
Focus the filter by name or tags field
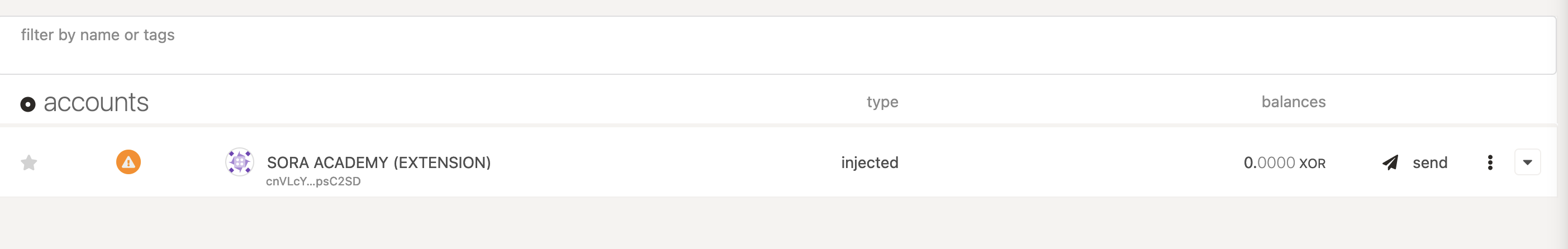point(778,45)
